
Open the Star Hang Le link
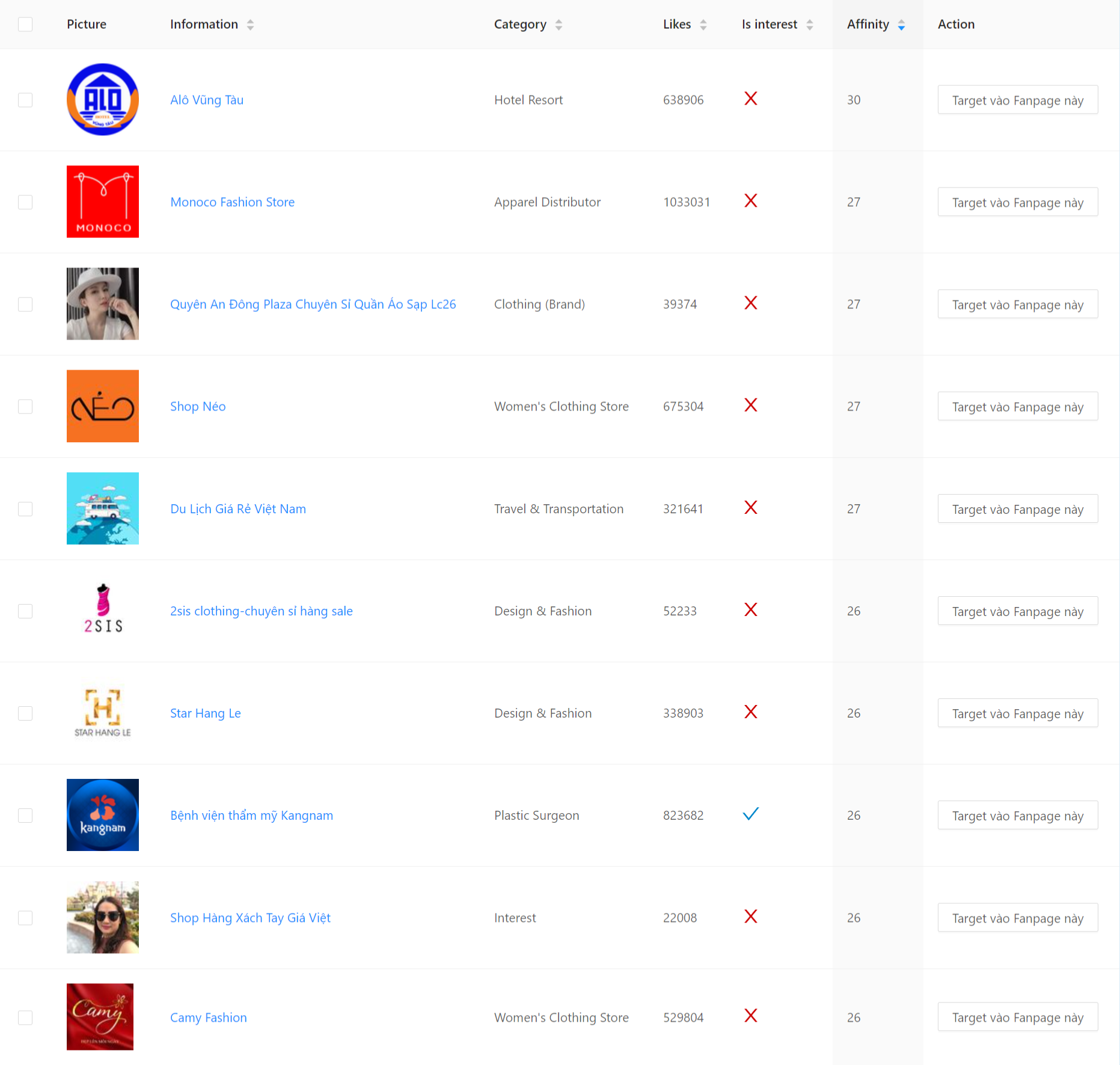pos(206,713)
